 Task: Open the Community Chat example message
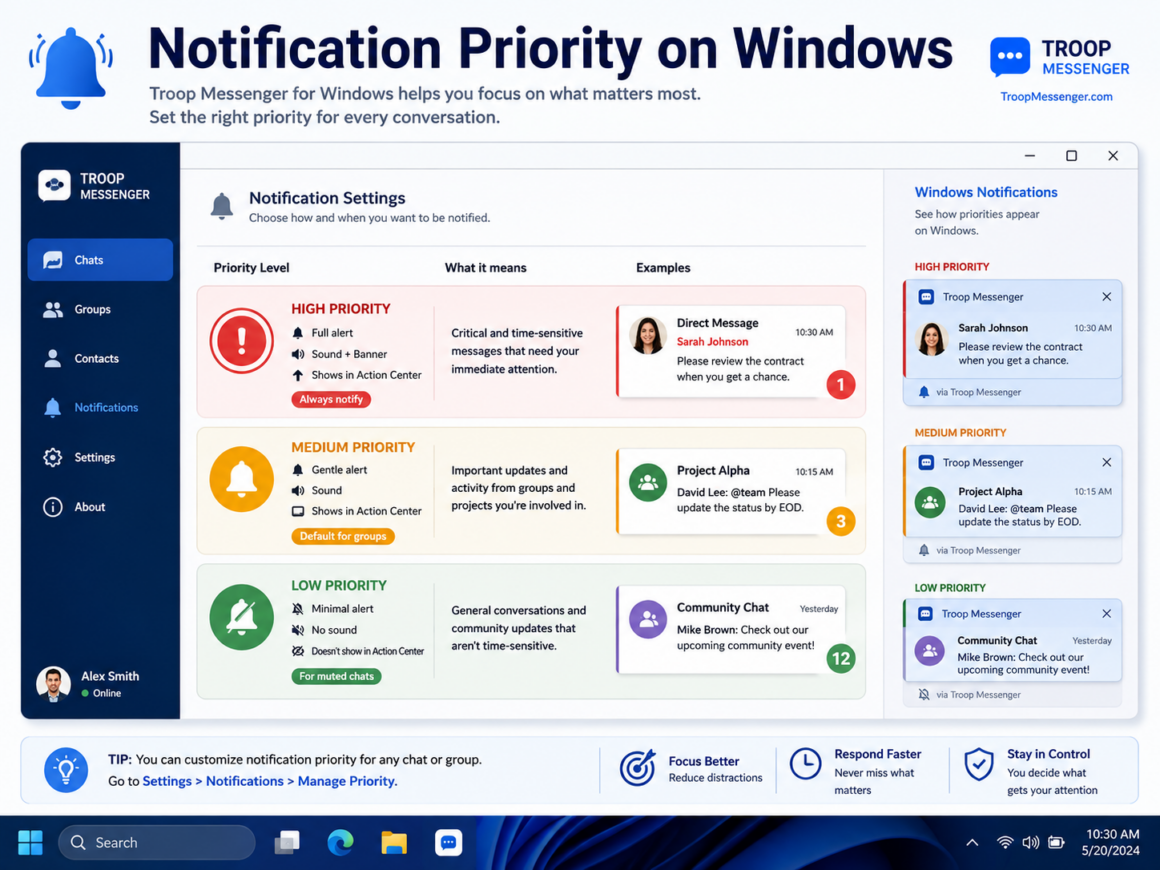(x=731, y=630)
